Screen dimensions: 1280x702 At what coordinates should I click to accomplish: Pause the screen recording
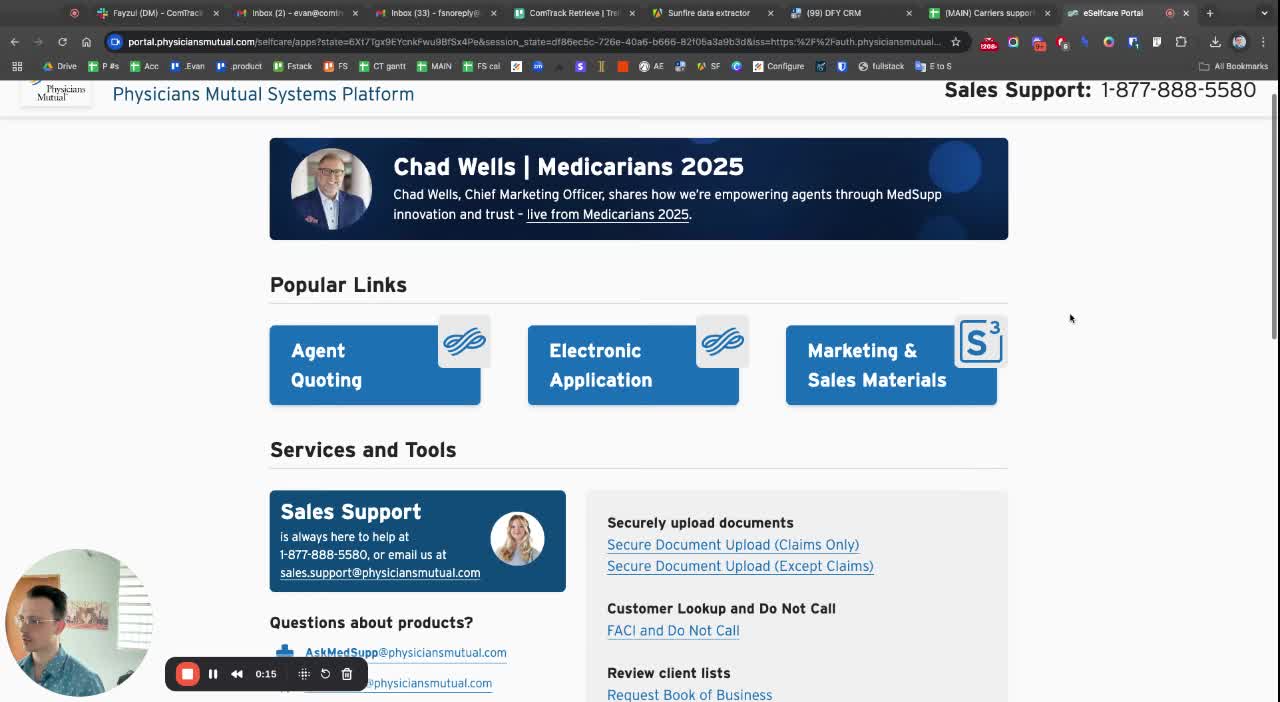[x=213, y=674]
